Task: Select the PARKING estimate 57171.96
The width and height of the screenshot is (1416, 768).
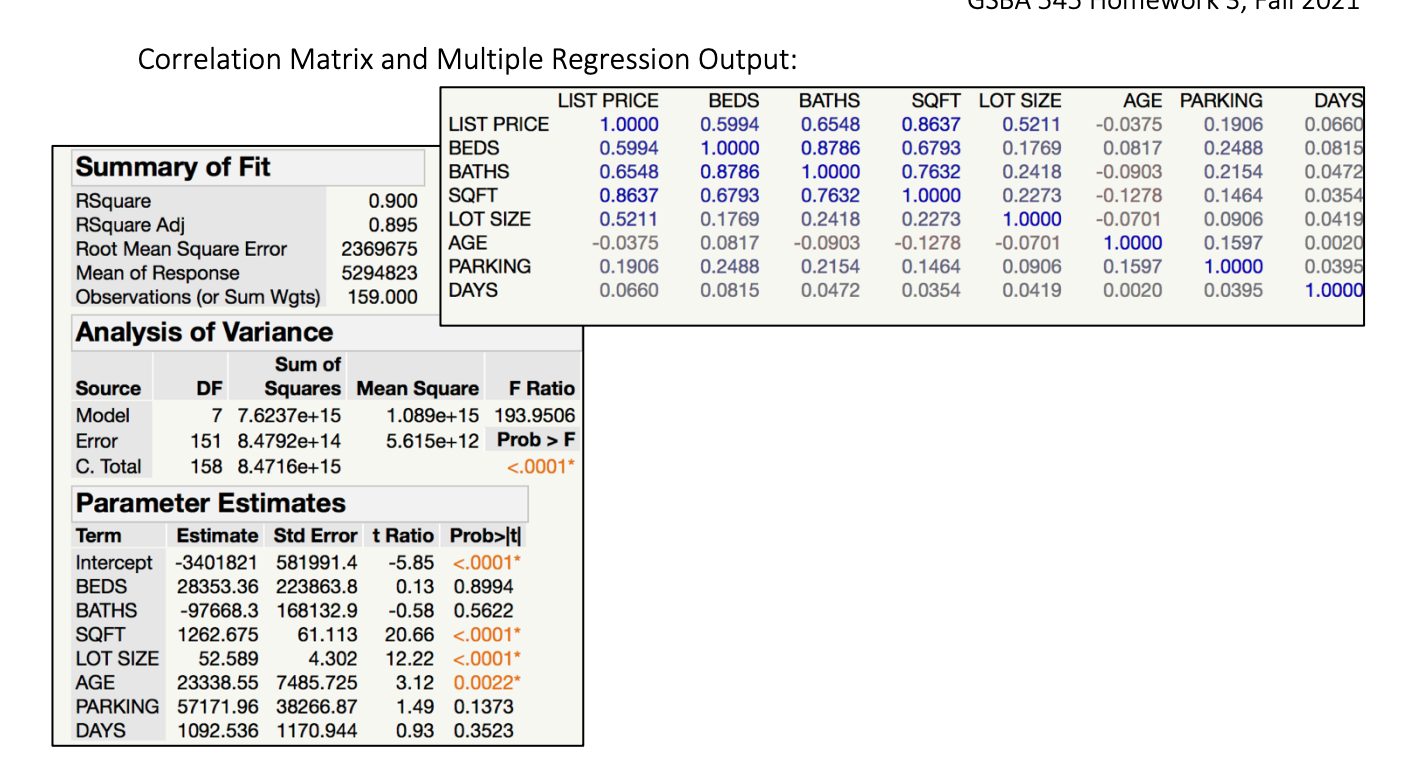Action: point(217,706)
